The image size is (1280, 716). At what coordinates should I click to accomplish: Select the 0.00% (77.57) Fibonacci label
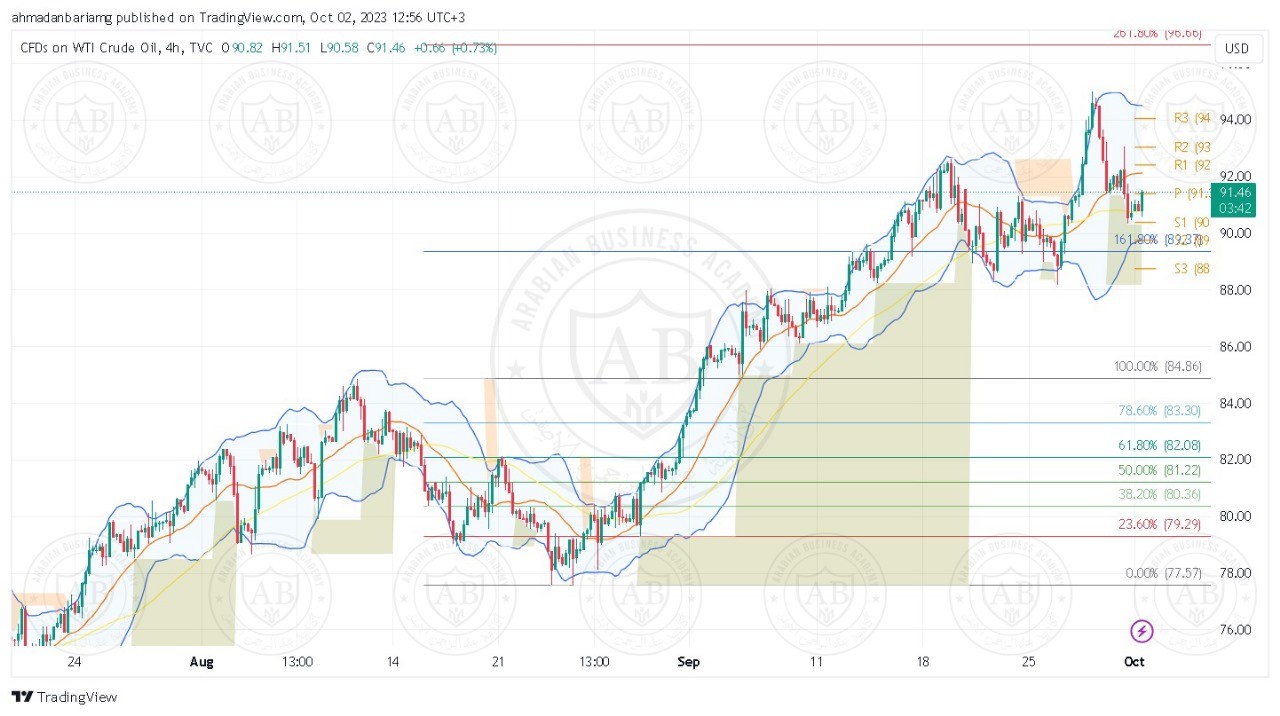[x=1163, y=573]
